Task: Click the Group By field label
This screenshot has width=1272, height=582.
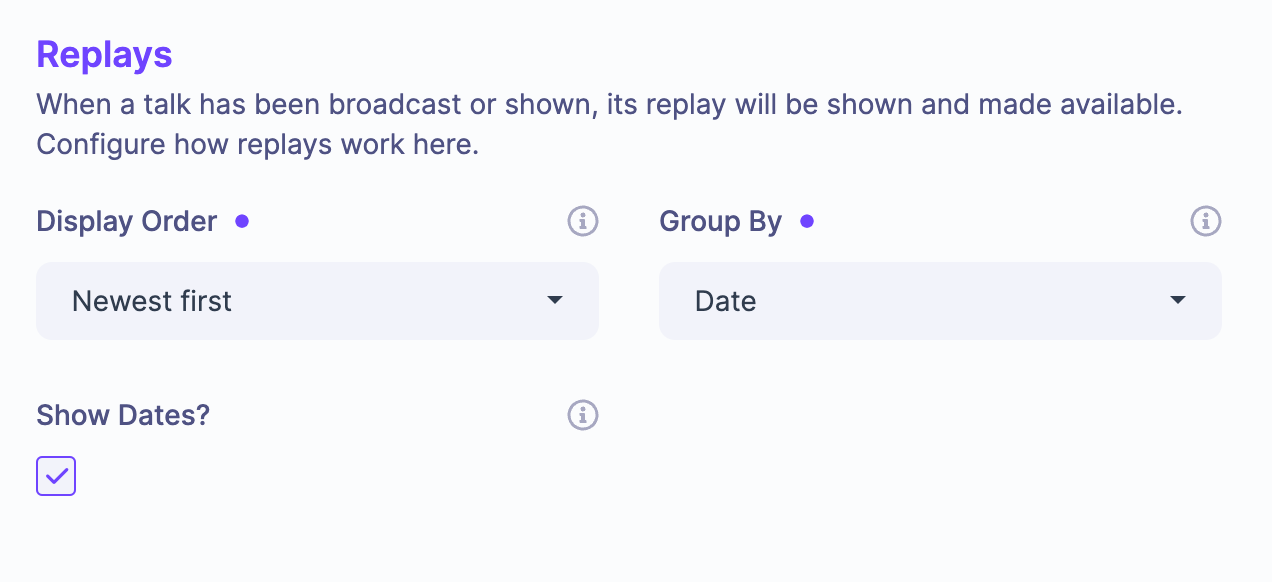Action: point(720,221)
